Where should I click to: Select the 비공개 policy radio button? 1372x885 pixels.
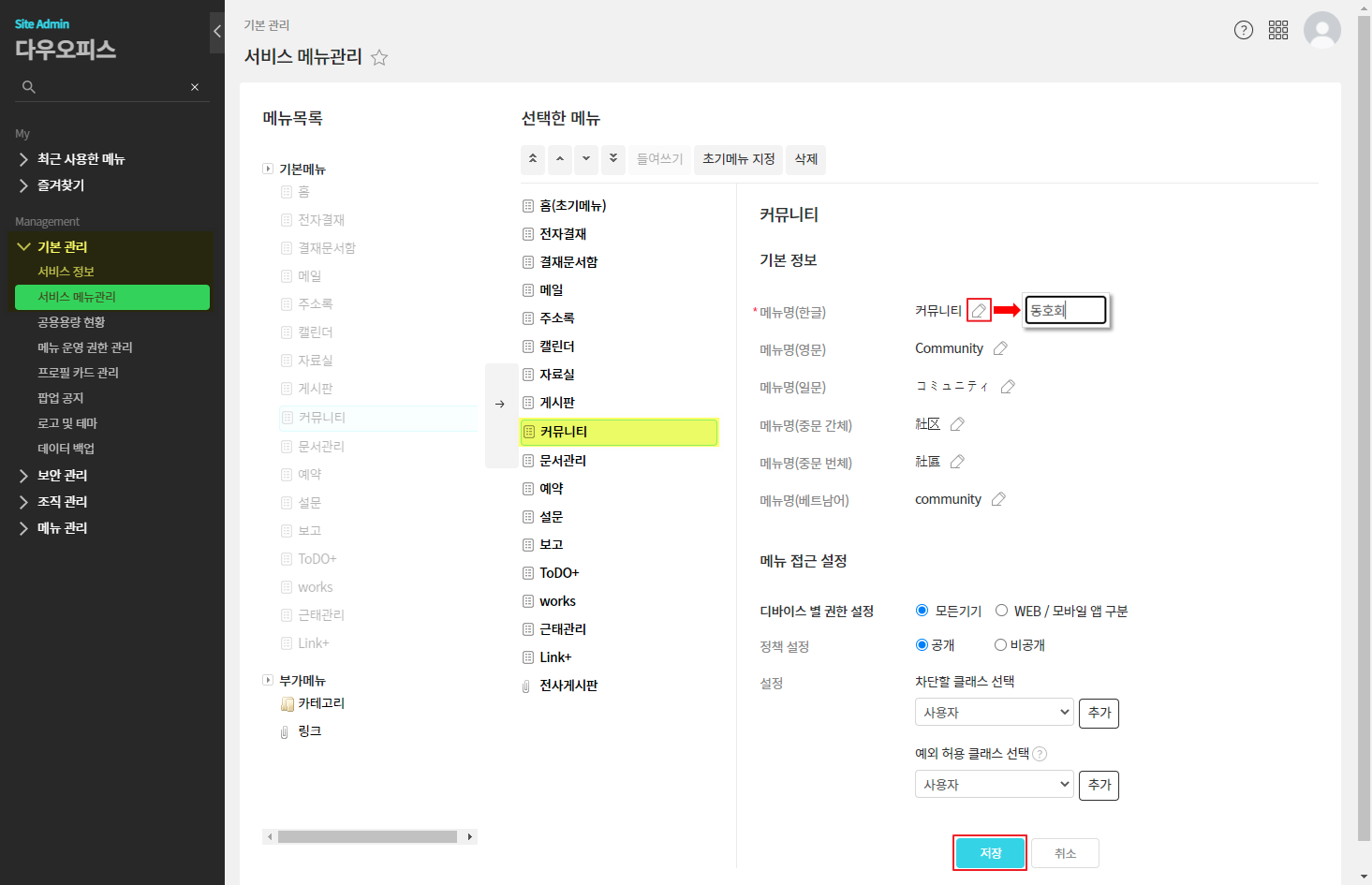[x=1000, y=645]
